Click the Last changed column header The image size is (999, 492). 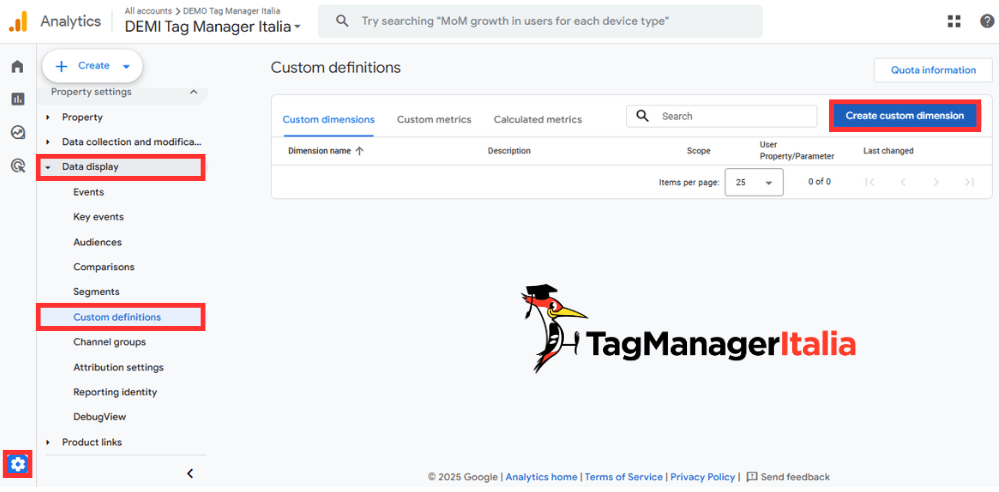888,151
